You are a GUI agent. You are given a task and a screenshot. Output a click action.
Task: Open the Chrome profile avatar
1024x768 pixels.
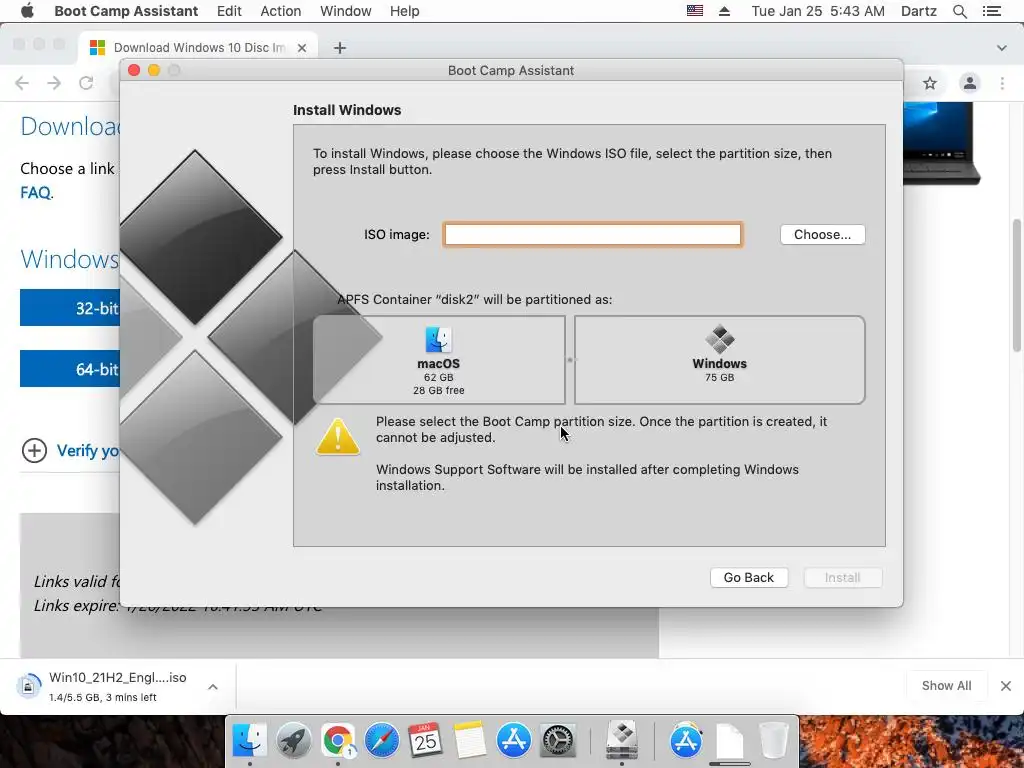pos(970,83)
